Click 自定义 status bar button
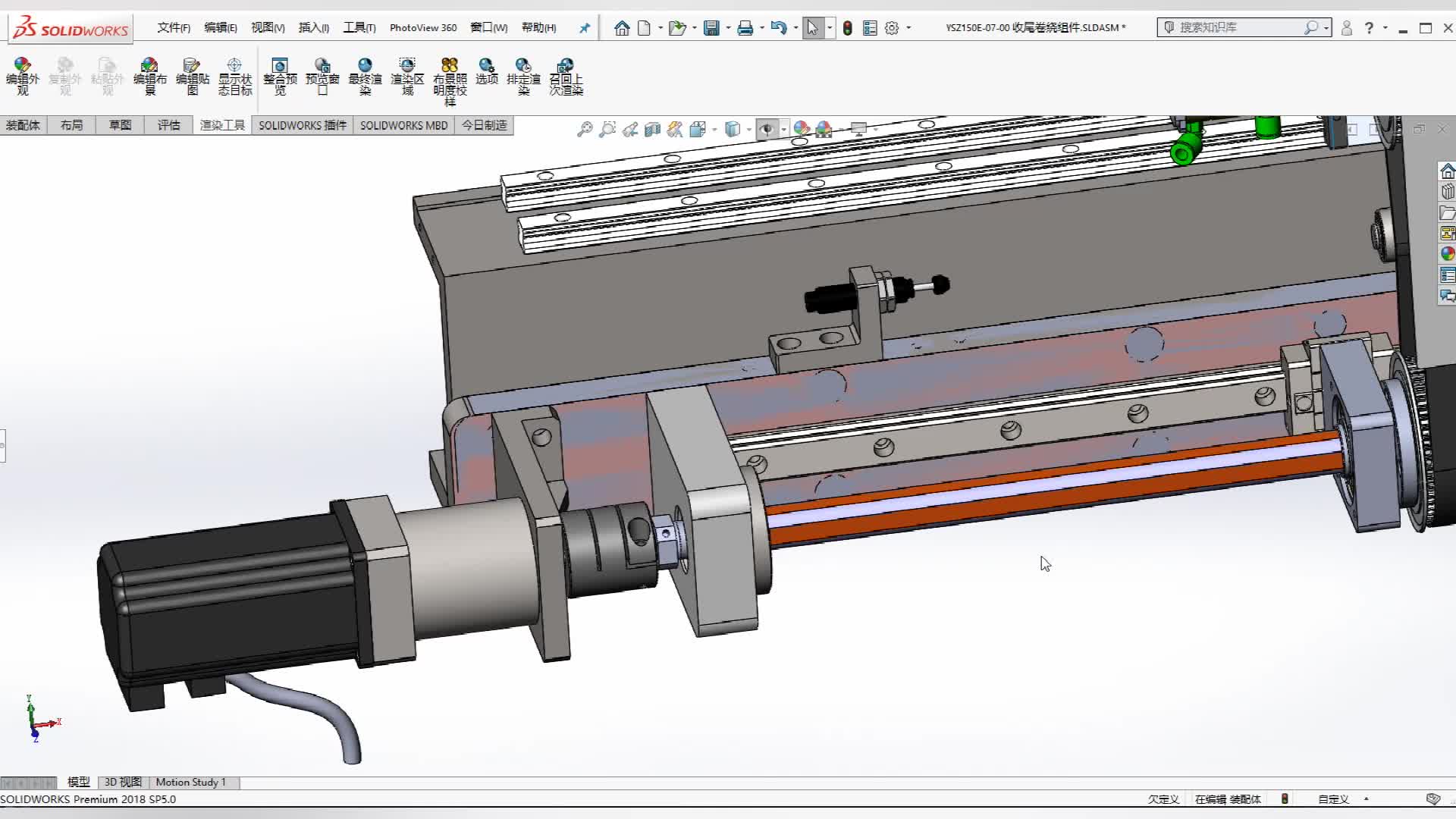Image resolution: width=1456 pixels, height=819 pixels. point(1333,799)
